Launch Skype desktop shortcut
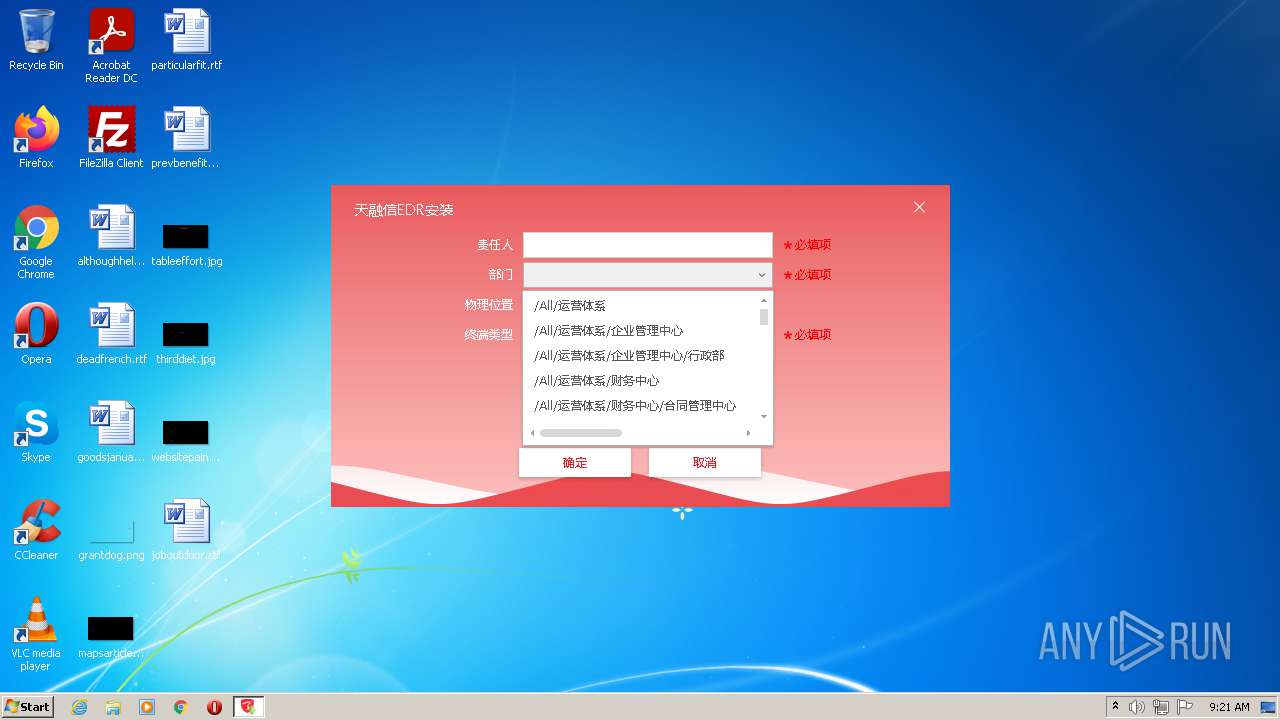 point(36,432)
